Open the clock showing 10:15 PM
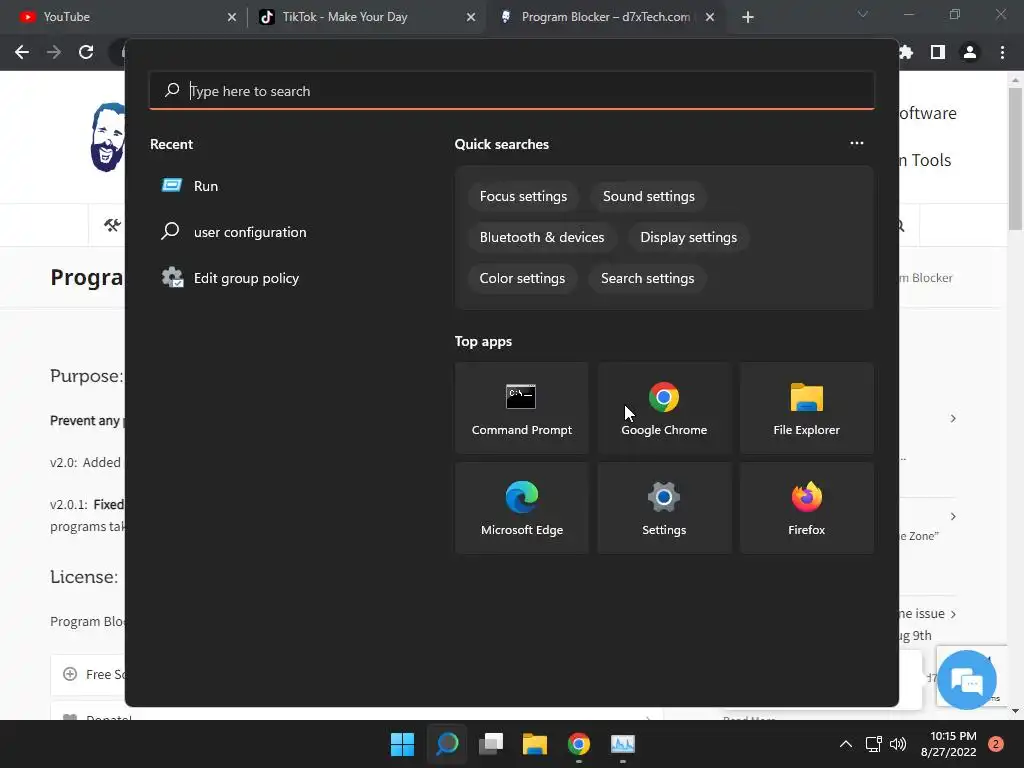The width and height of the screenshot is (1024, 768). pyautogui.click(x=948, y=744)
